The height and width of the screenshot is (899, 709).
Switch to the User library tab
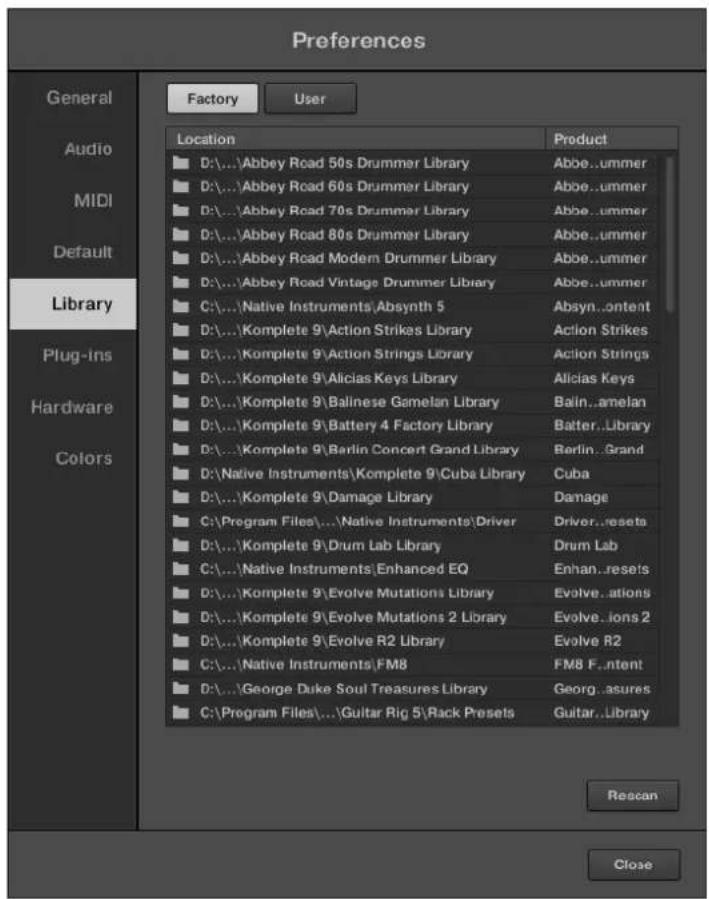pyautogui.click(x=310, y=99)
